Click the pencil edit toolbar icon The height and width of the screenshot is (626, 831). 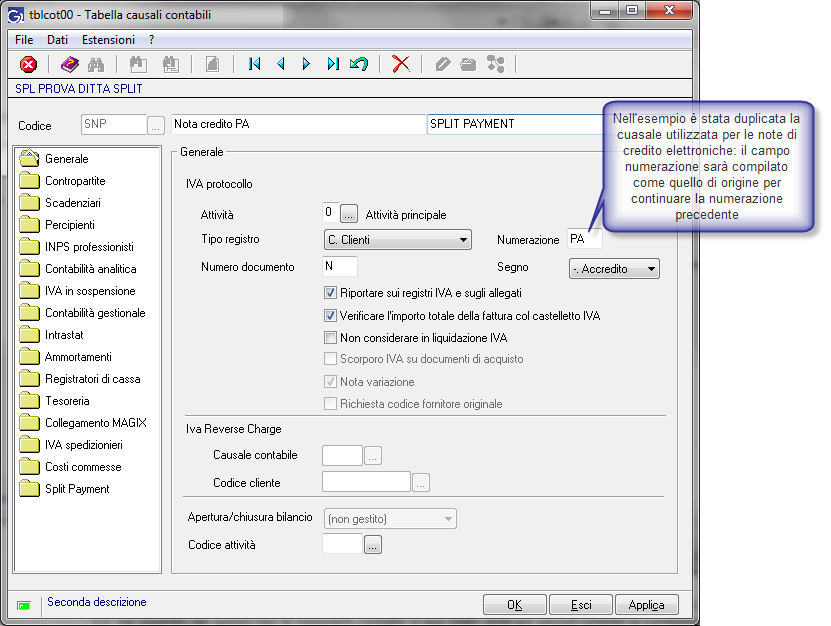point(443,65)
